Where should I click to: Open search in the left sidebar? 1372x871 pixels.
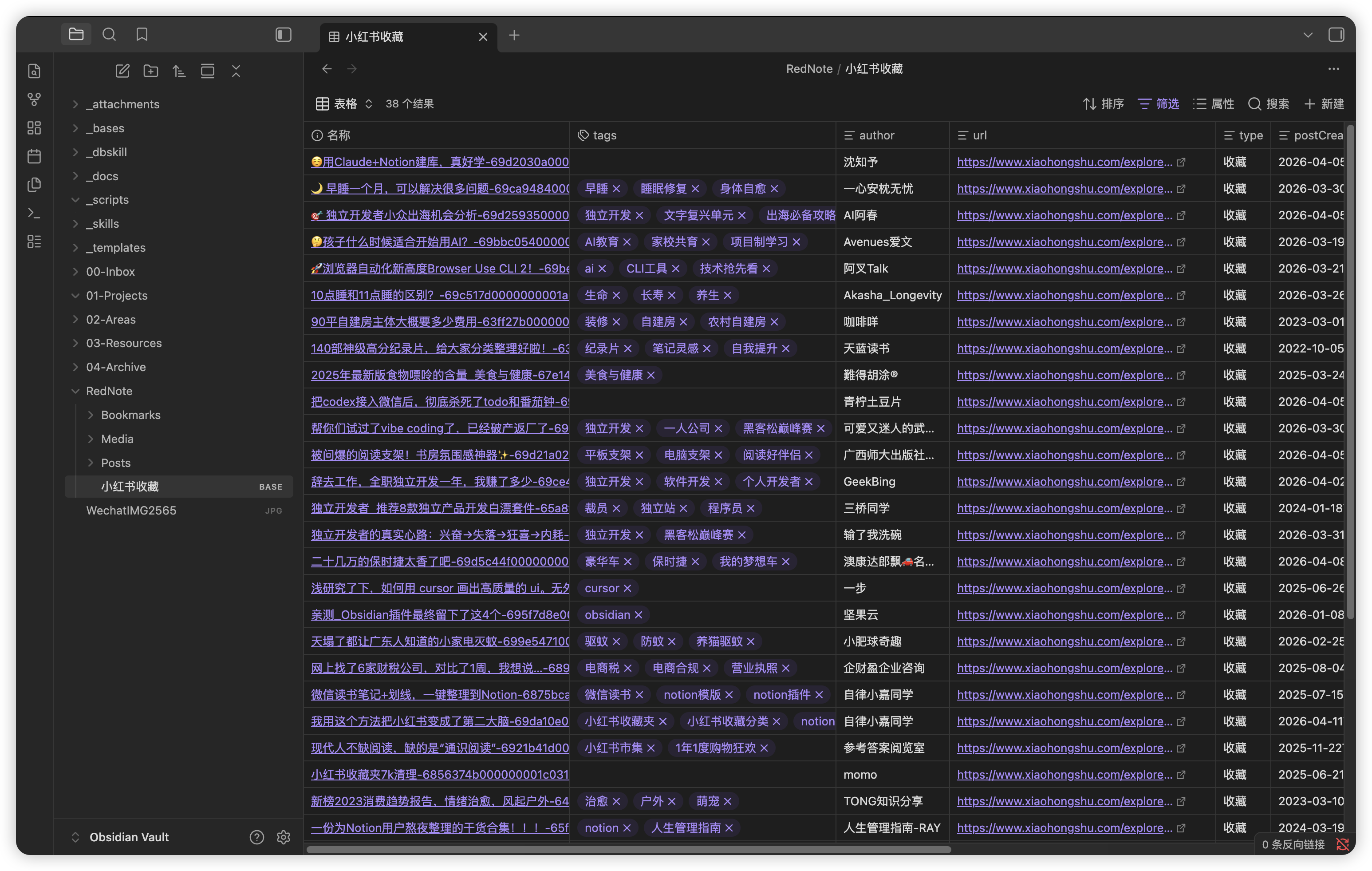point(110,34)
